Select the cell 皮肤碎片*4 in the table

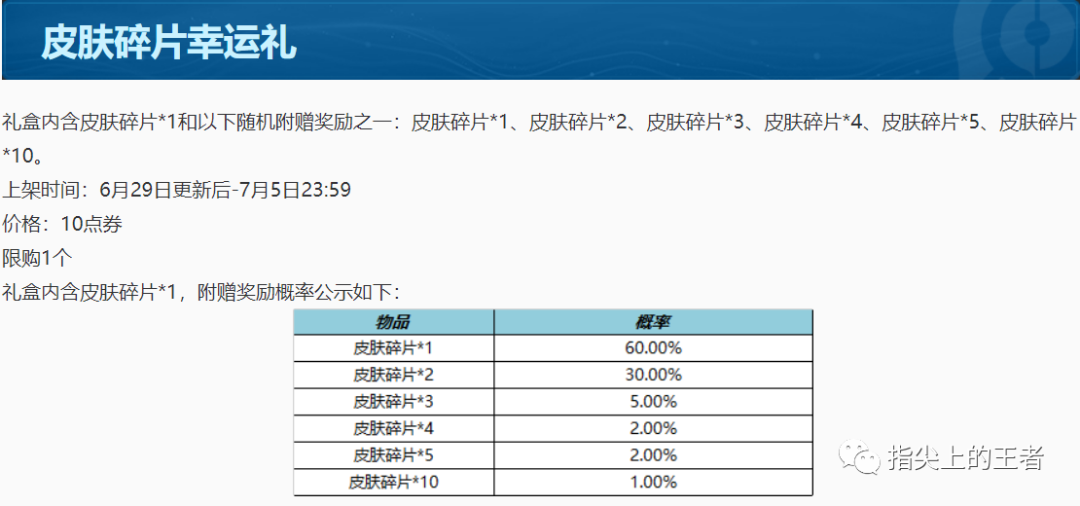point(393,429)
